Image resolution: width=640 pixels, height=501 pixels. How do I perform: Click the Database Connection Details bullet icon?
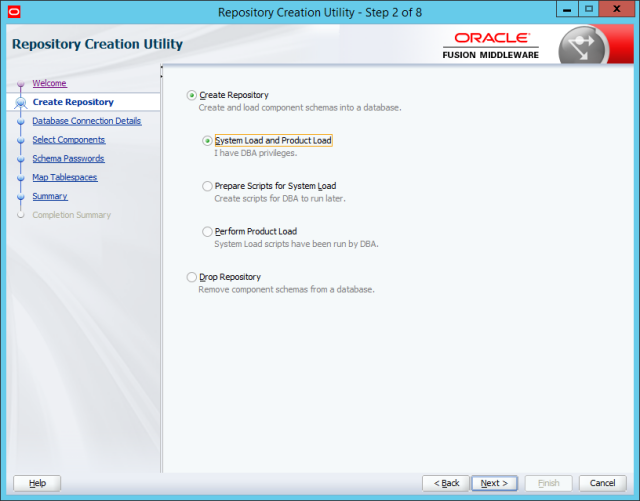coord(21,121)
